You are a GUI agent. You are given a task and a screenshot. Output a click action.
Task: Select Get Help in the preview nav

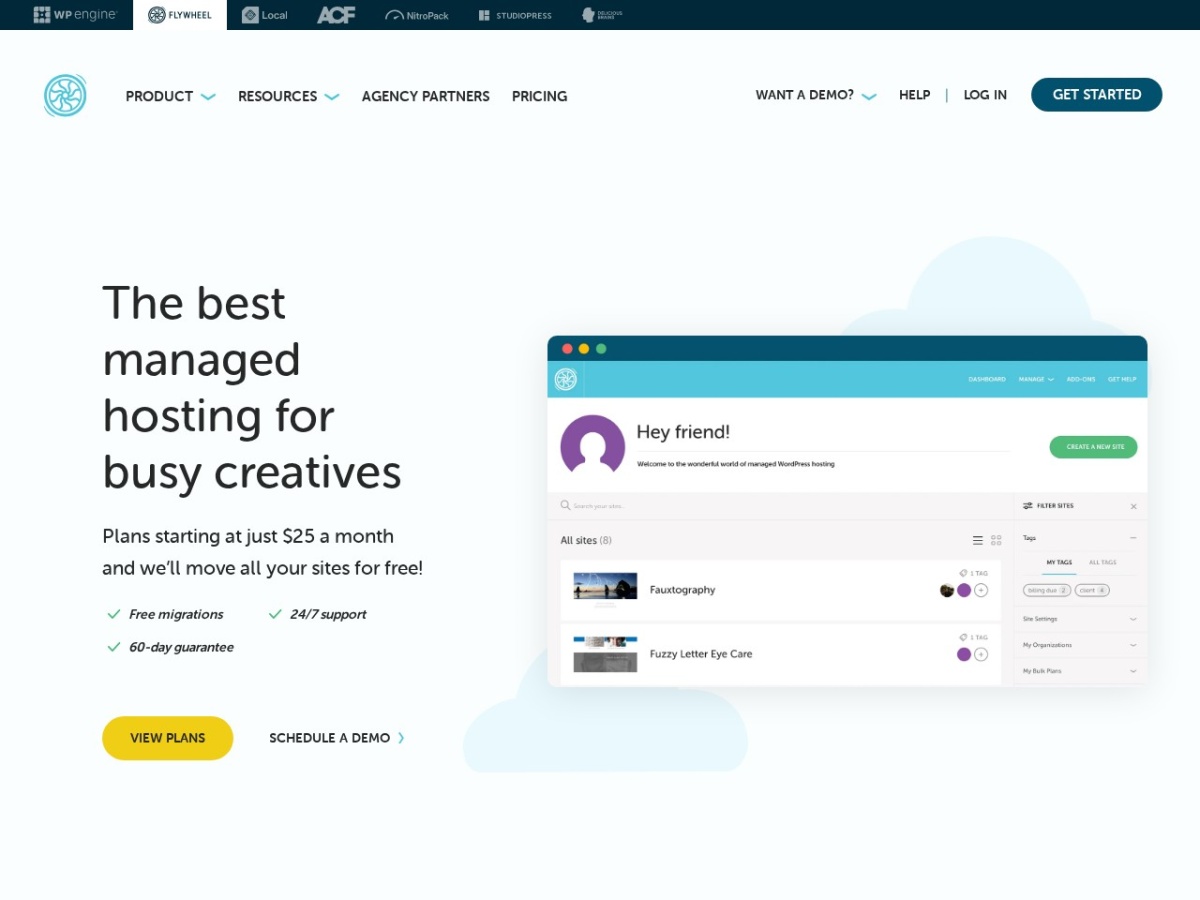[1122, 379]
